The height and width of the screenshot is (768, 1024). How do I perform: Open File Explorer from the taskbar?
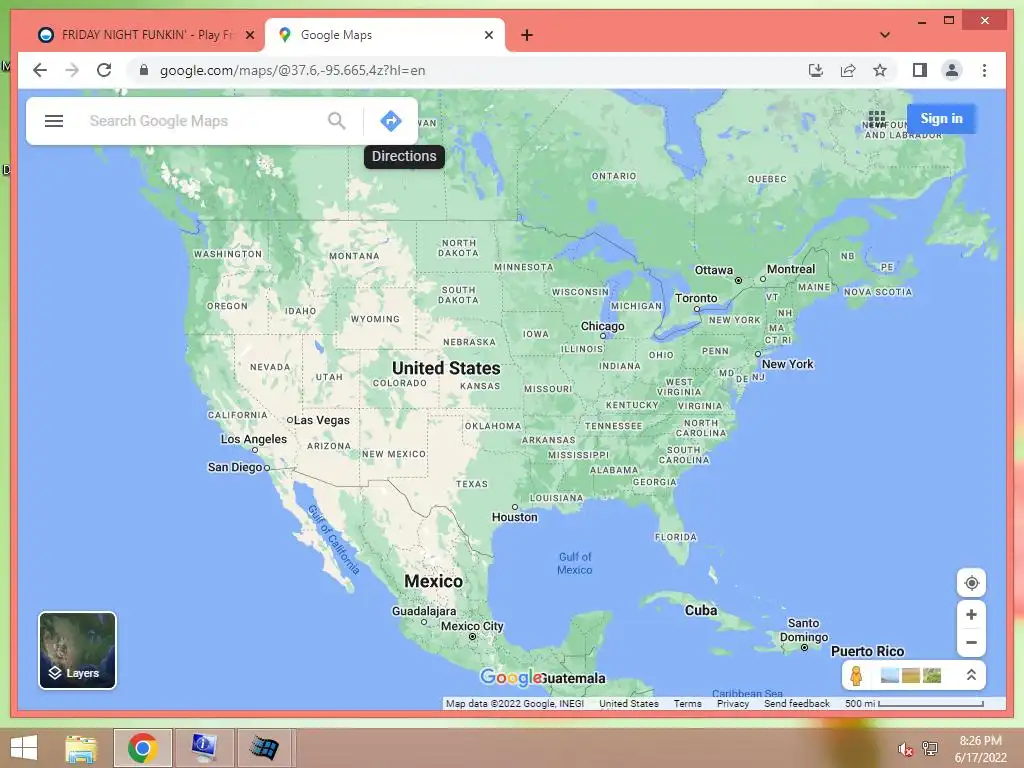81,748
